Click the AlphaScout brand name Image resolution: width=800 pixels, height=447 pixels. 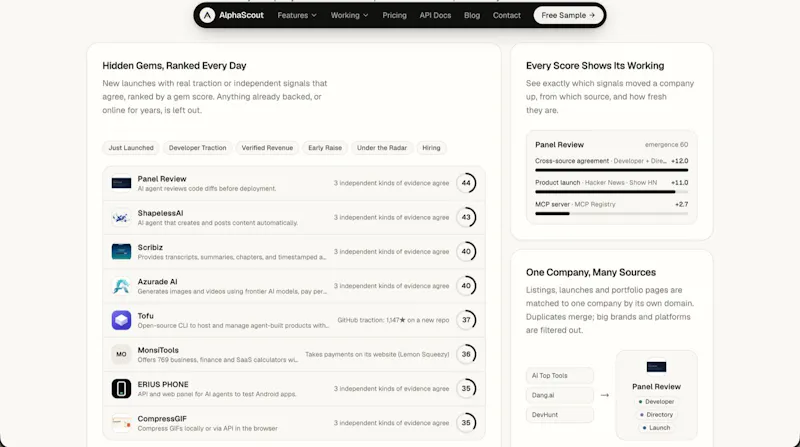pos(241,15)
